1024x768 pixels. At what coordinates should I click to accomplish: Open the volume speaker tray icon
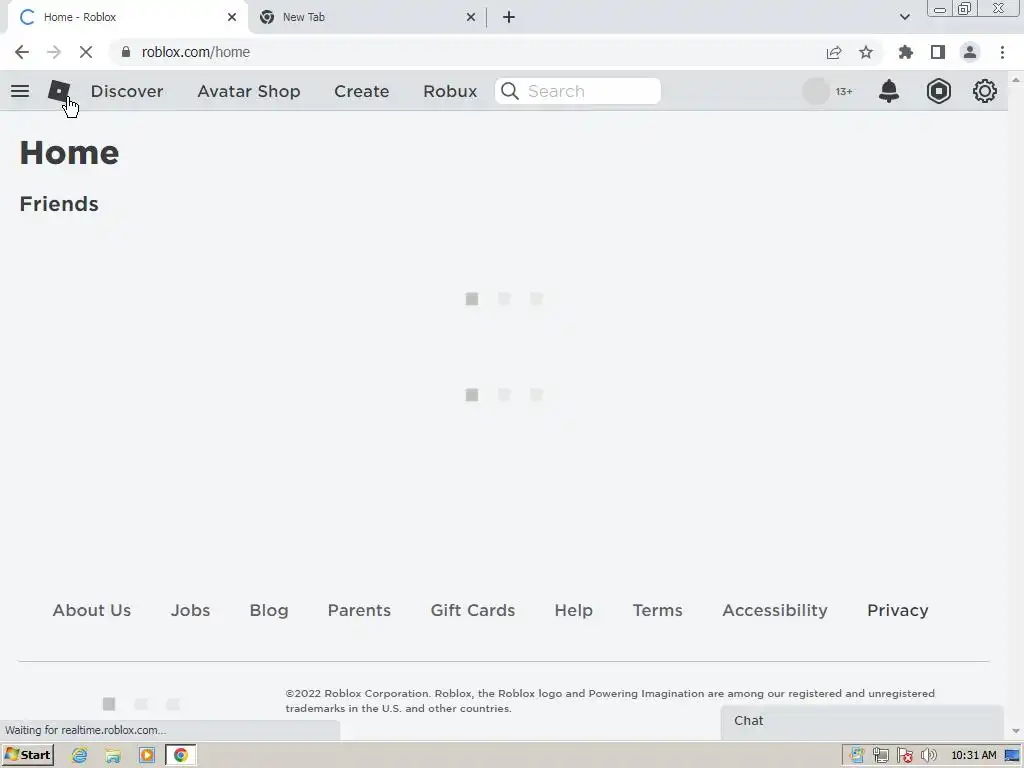click(x=929, y=756)
